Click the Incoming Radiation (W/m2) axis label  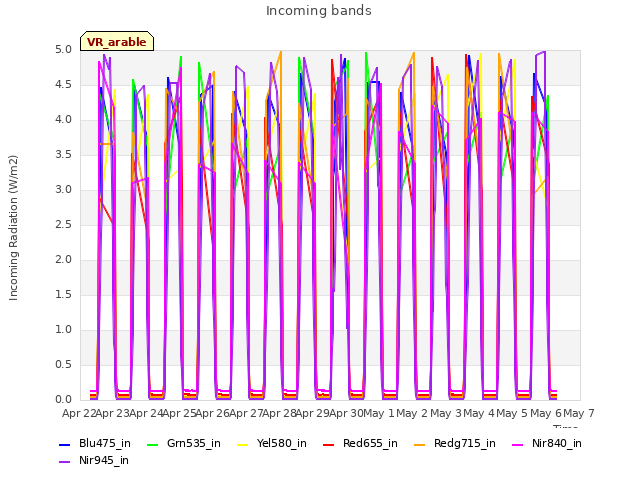click(x=13, y=228)
